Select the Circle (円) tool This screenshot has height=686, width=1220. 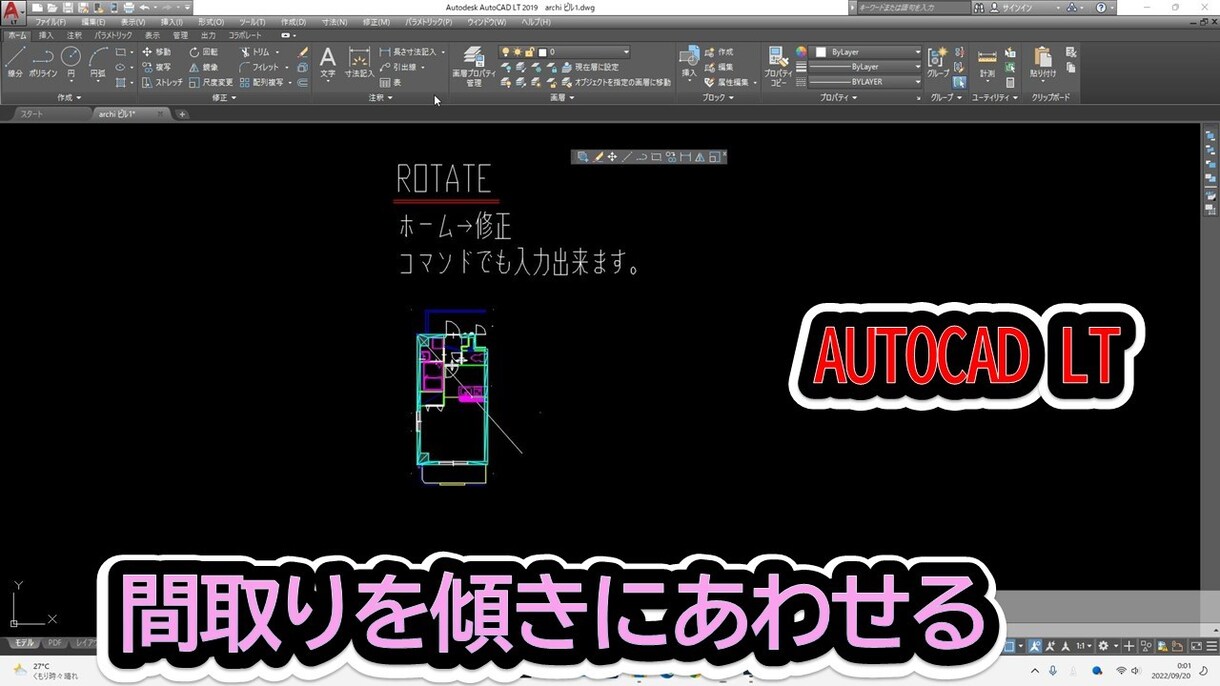(71, 62)
